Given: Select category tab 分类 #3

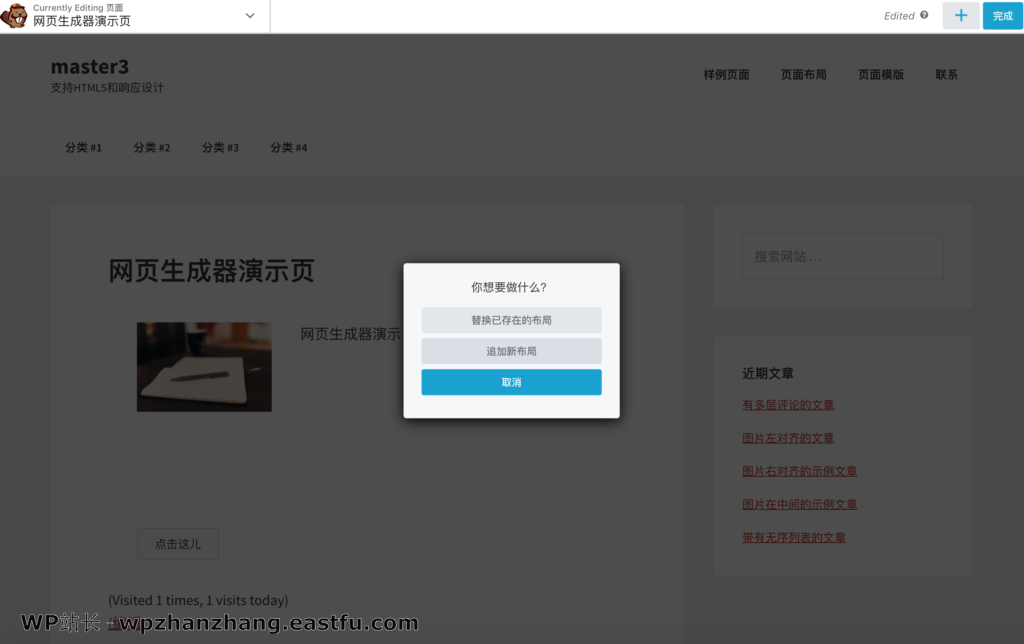Looking at the screenshot, I should 220,147.
